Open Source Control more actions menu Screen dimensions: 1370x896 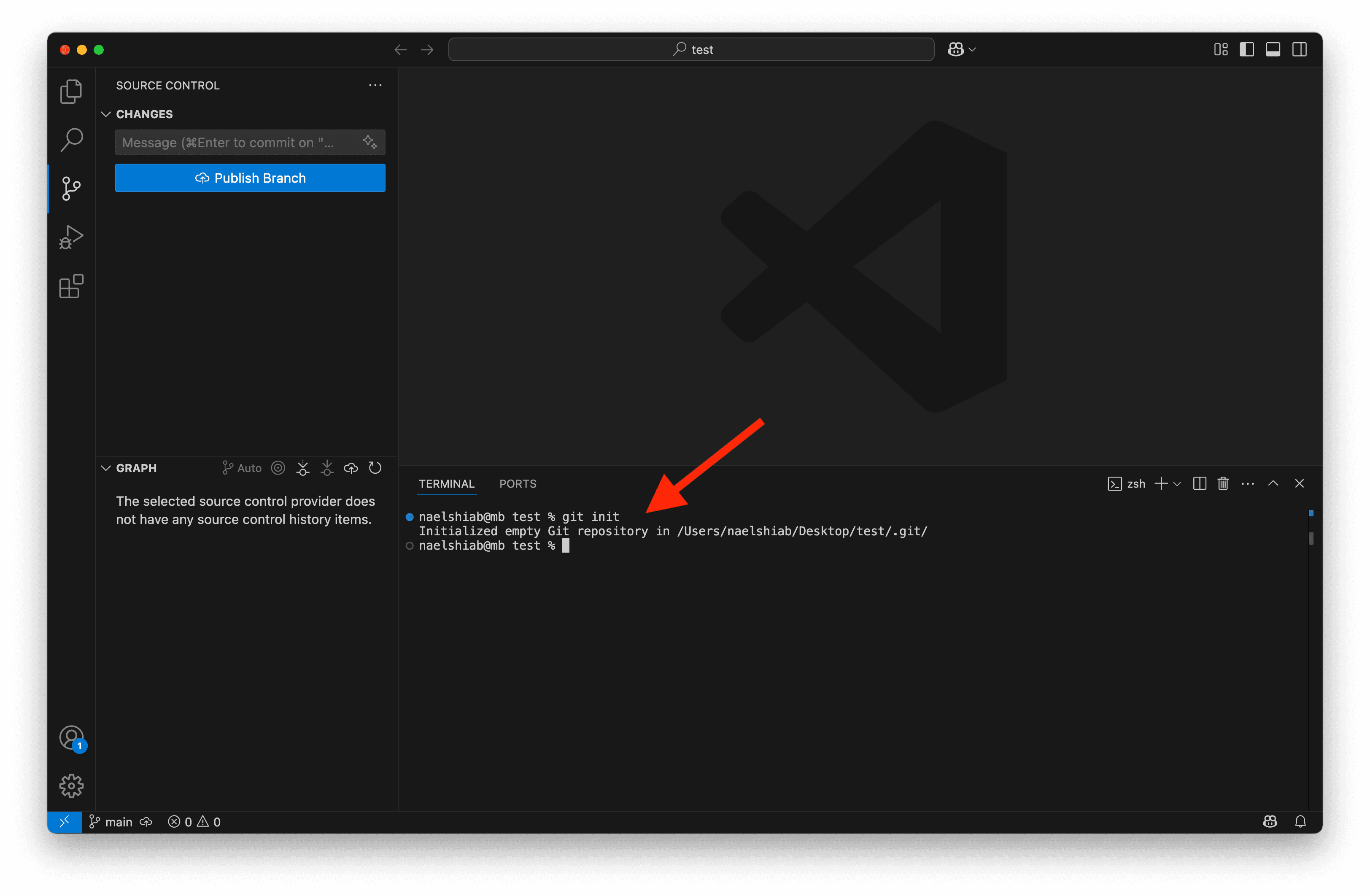[x=375, y=85]
